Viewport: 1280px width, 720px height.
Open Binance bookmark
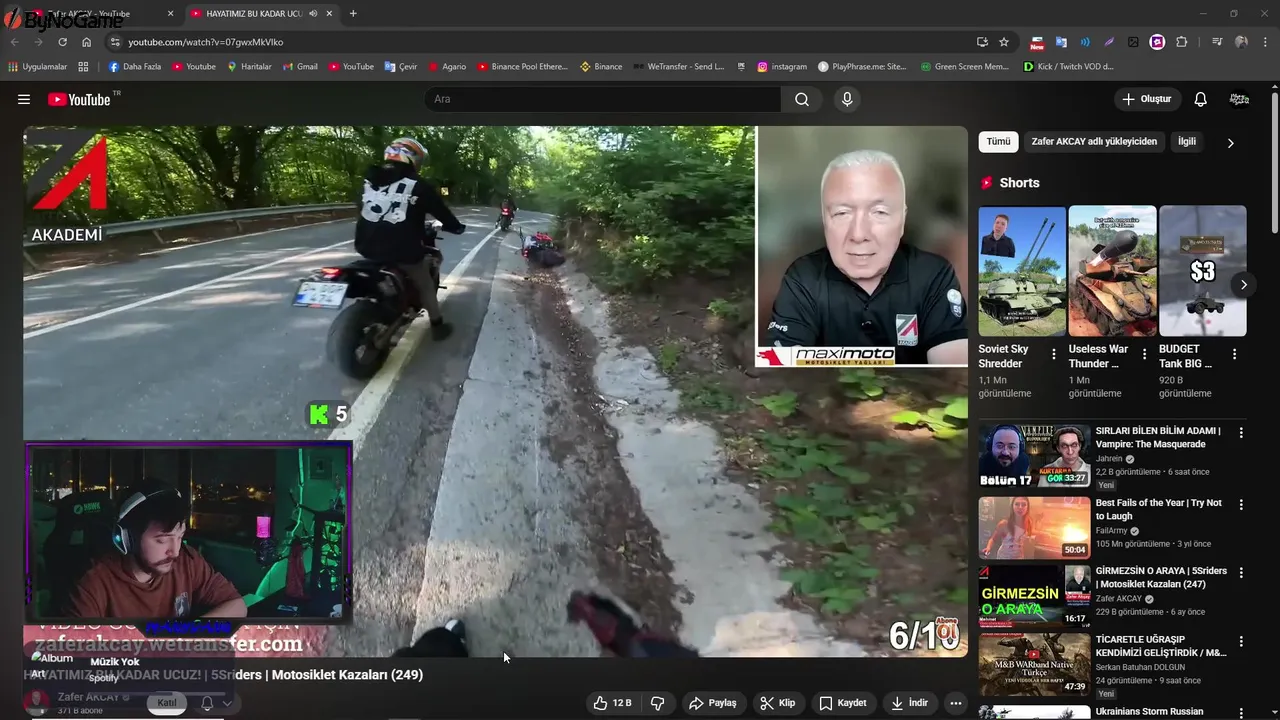[601, 67]
